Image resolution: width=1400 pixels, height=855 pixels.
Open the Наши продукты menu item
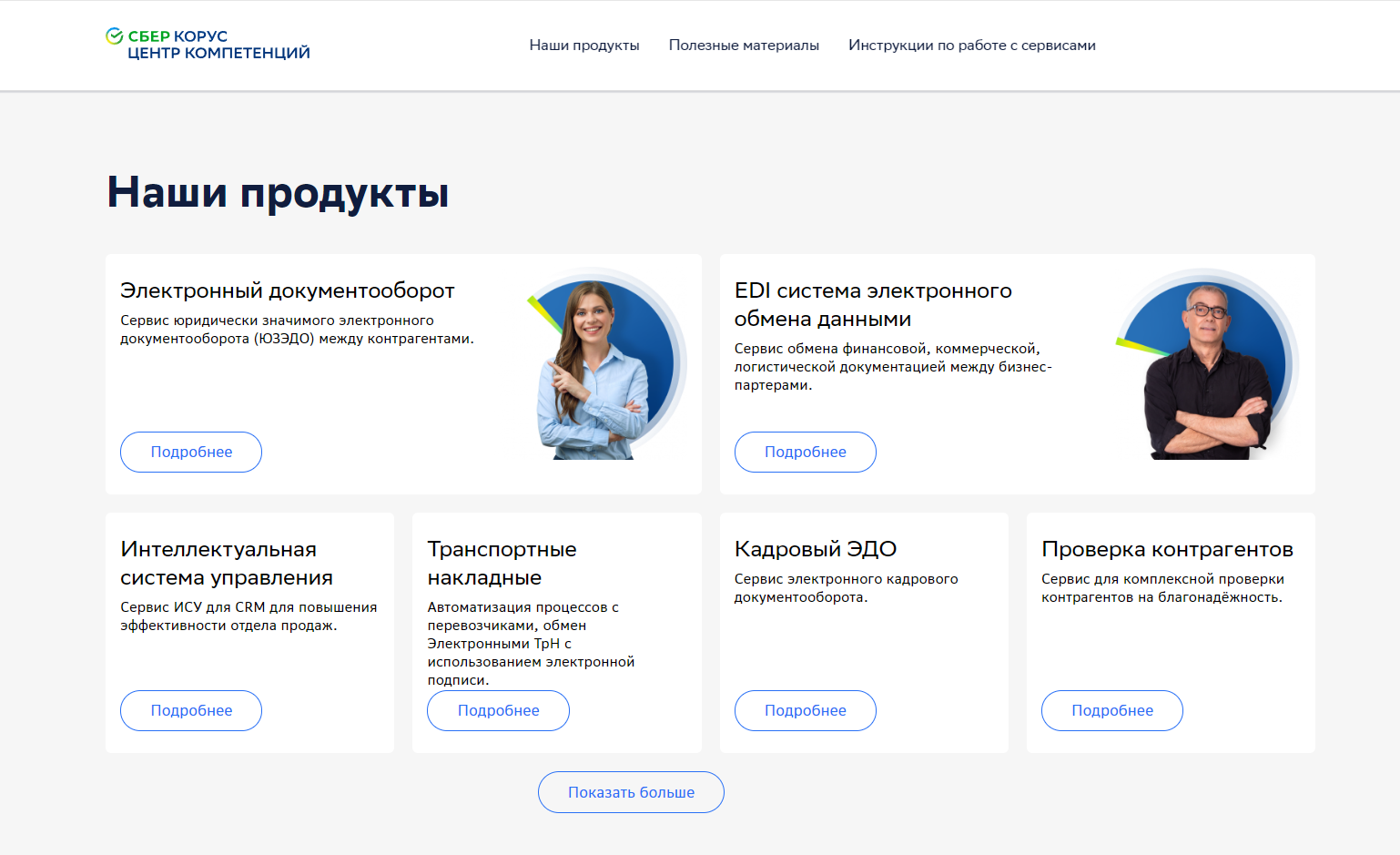coord(584,45)
